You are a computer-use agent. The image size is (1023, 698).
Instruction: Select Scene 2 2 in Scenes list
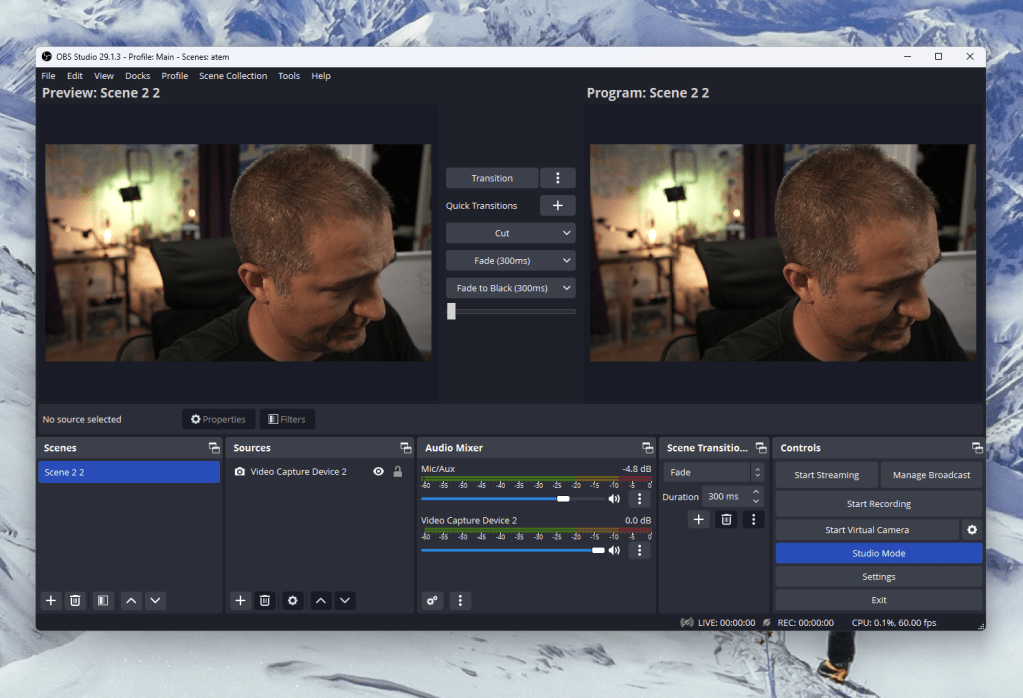129,472
